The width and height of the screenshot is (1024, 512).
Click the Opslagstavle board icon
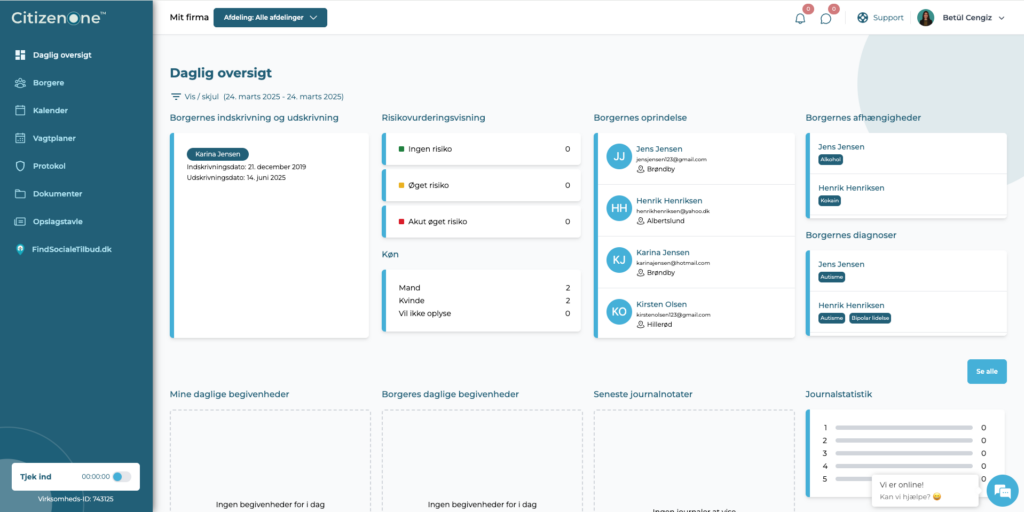(x=20, y=221)
